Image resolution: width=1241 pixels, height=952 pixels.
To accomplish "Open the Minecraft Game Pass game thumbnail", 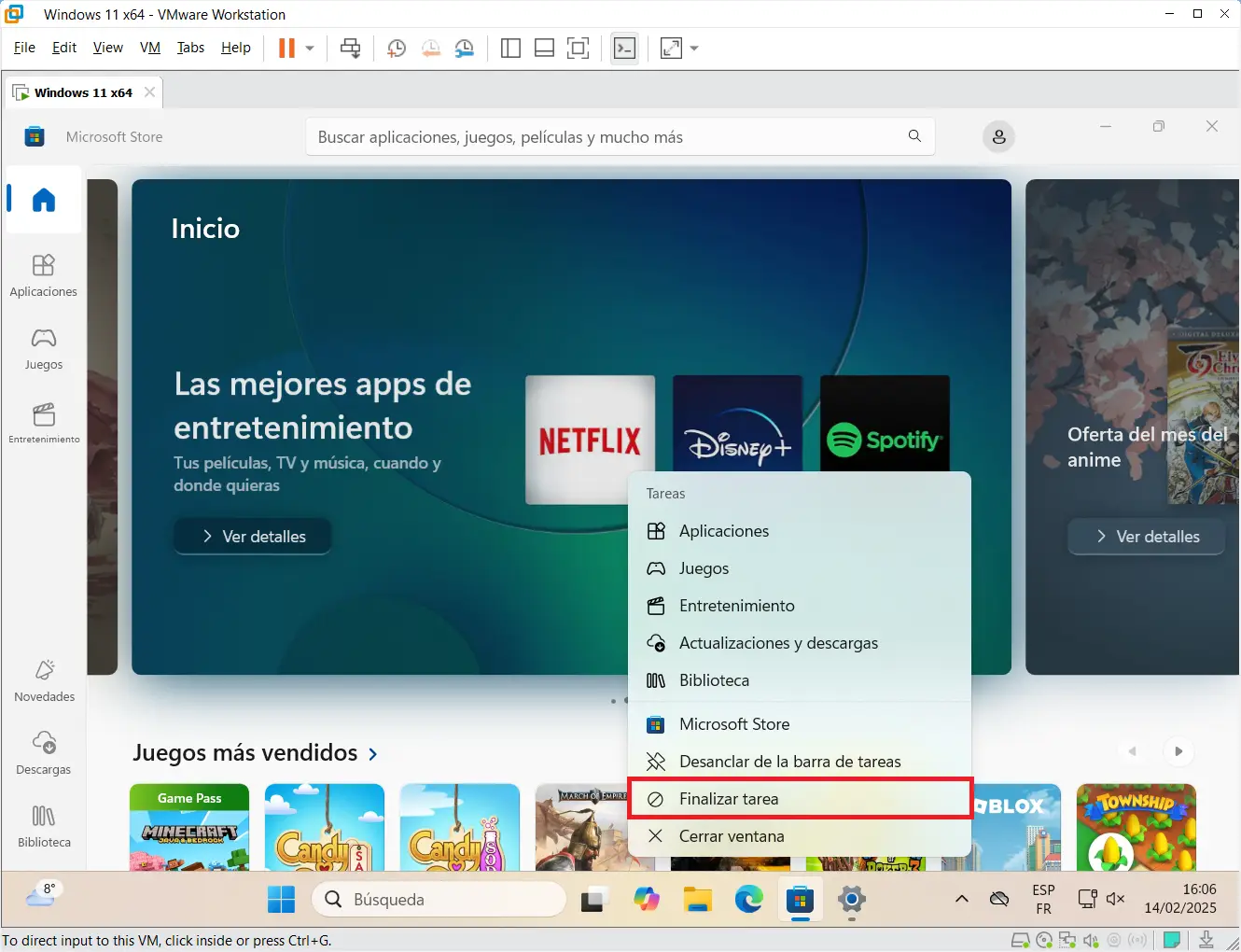I will 189,827.
